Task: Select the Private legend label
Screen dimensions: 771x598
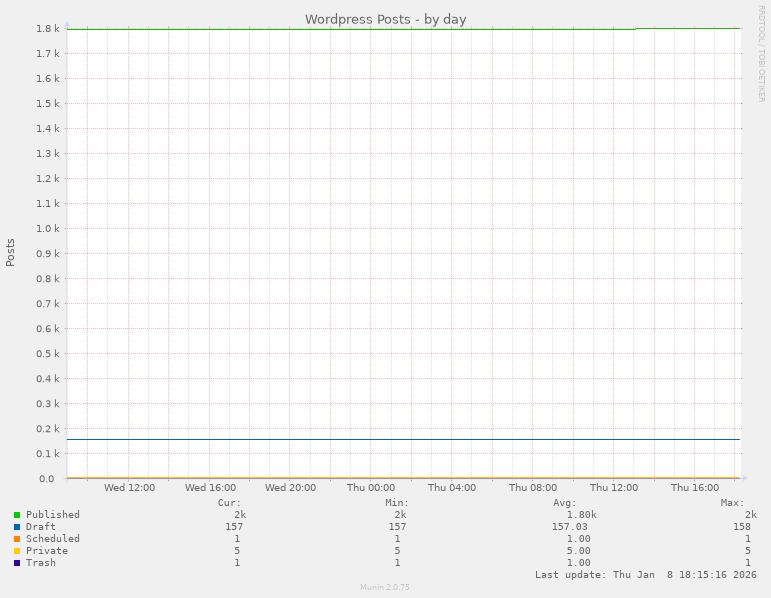Action: point(47,551)
